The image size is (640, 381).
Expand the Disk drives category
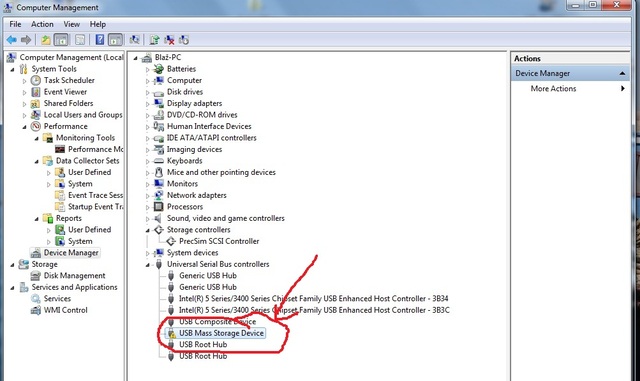coord(148,93)
